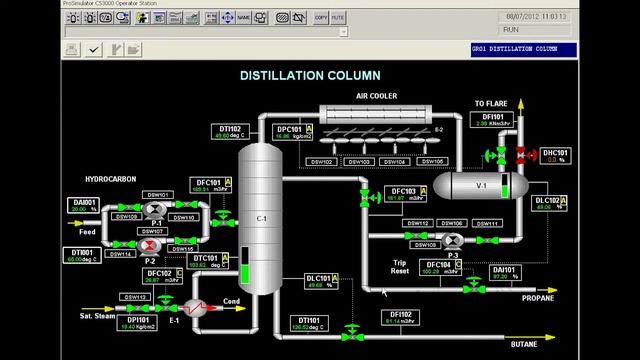Click the printer icon on the second toolbar
This screenshot has height=360, width=640.
tap(72, 50)
